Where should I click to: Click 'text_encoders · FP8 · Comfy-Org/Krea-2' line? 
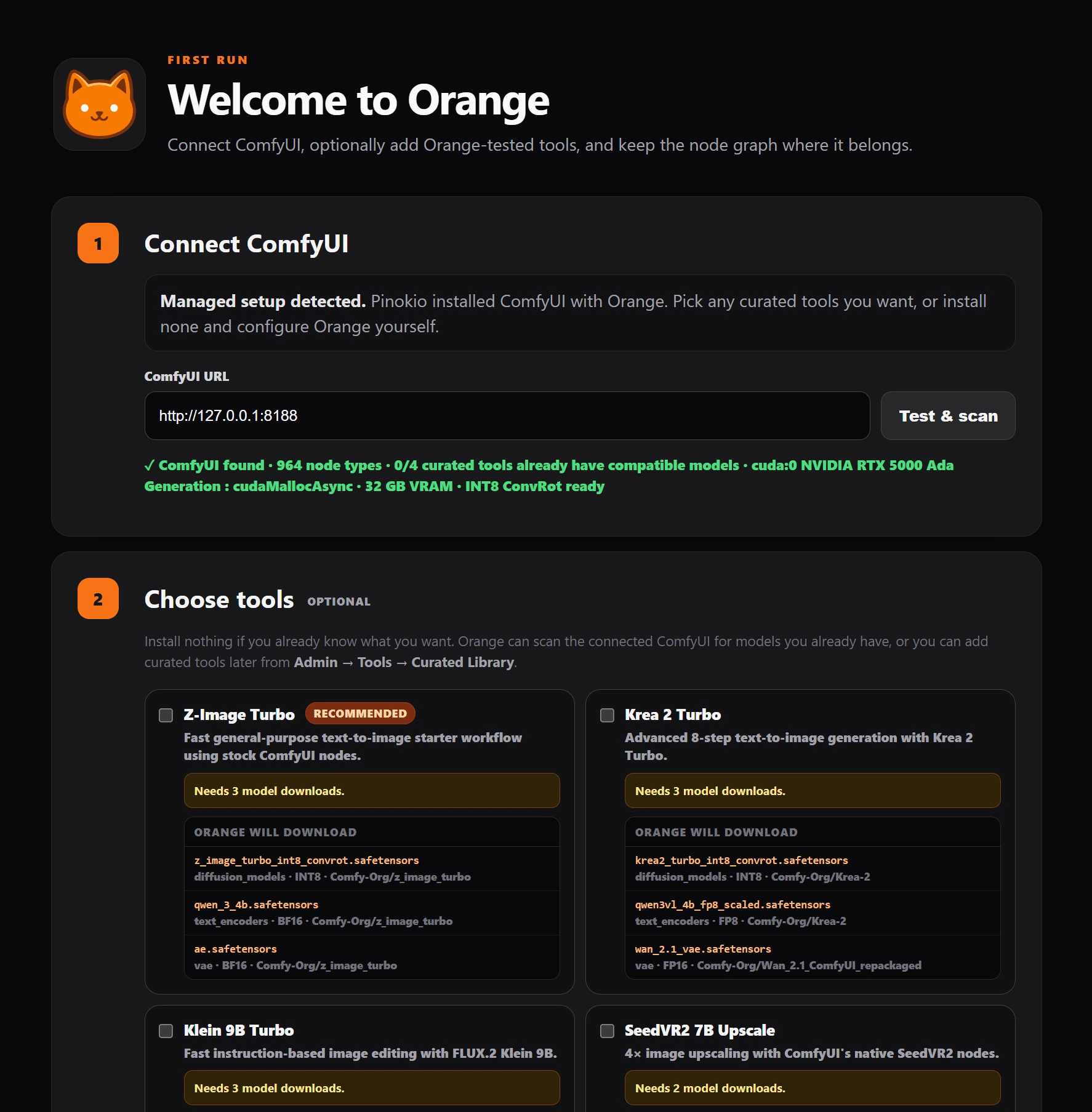tap(741, 921)
